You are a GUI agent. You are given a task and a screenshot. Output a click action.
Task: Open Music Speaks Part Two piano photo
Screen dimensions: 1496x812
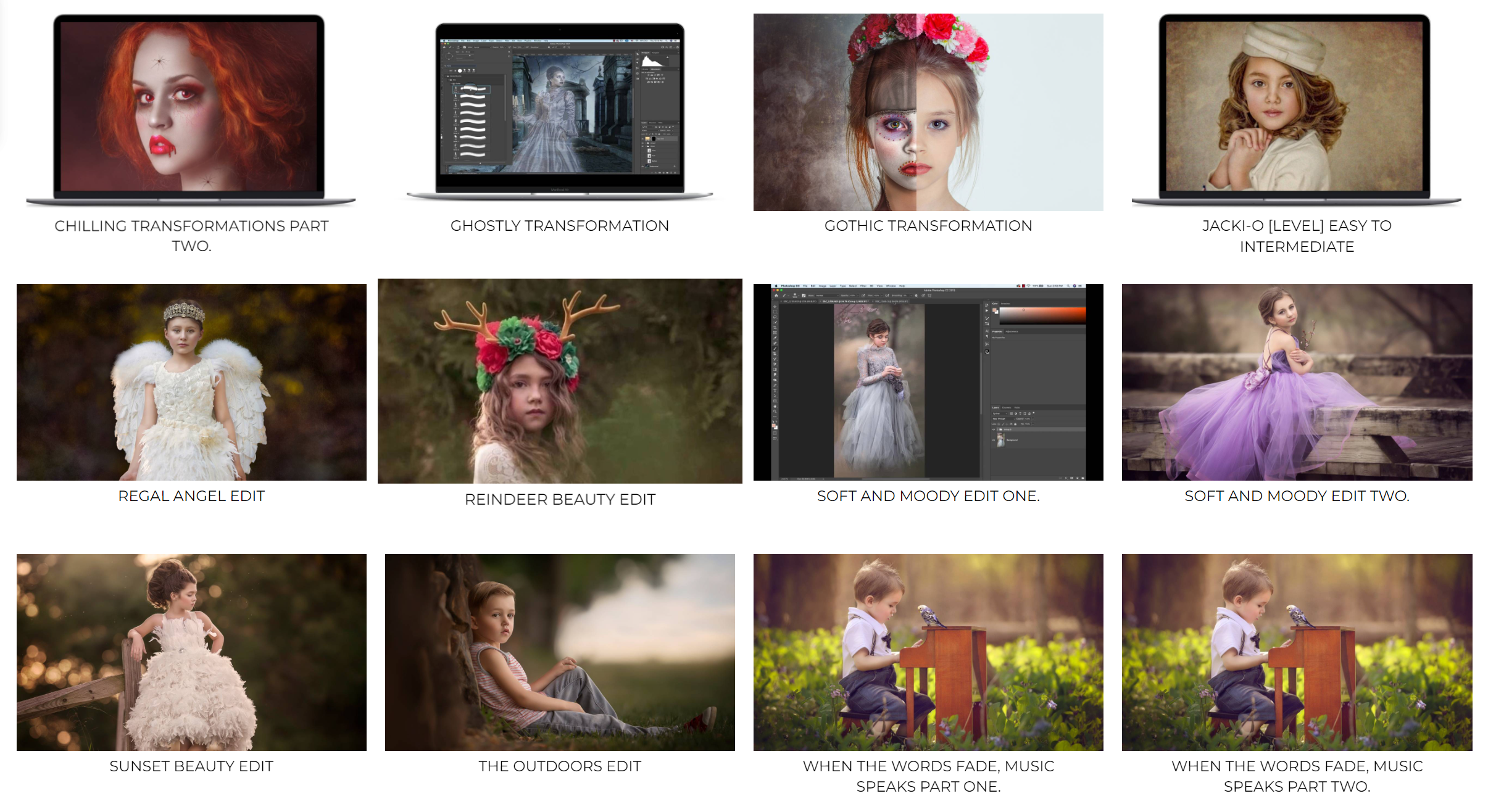click(1296, 652)
